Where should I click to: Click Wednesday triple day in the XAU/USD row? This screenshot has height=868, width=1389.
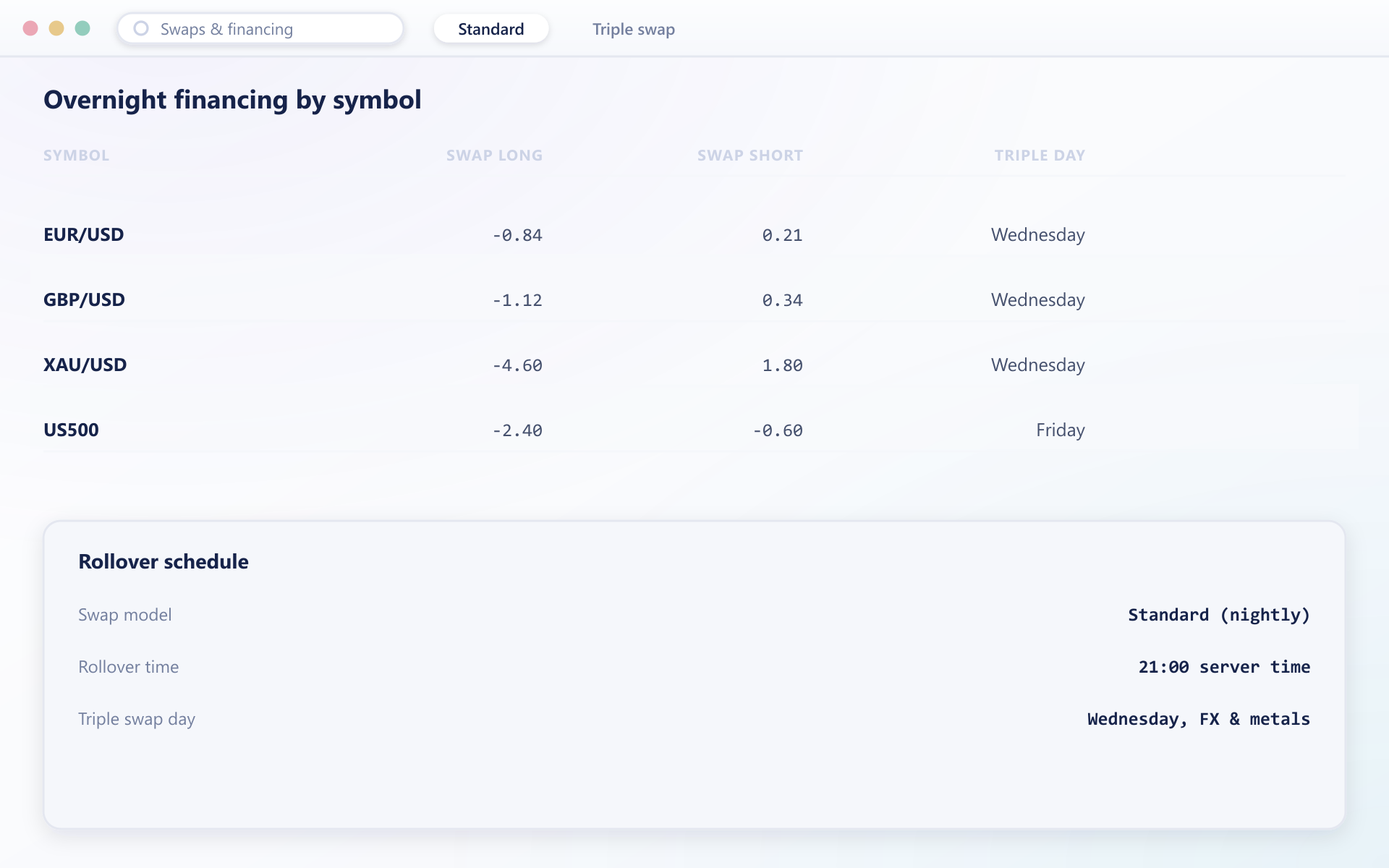click(x=1038, y=365)
